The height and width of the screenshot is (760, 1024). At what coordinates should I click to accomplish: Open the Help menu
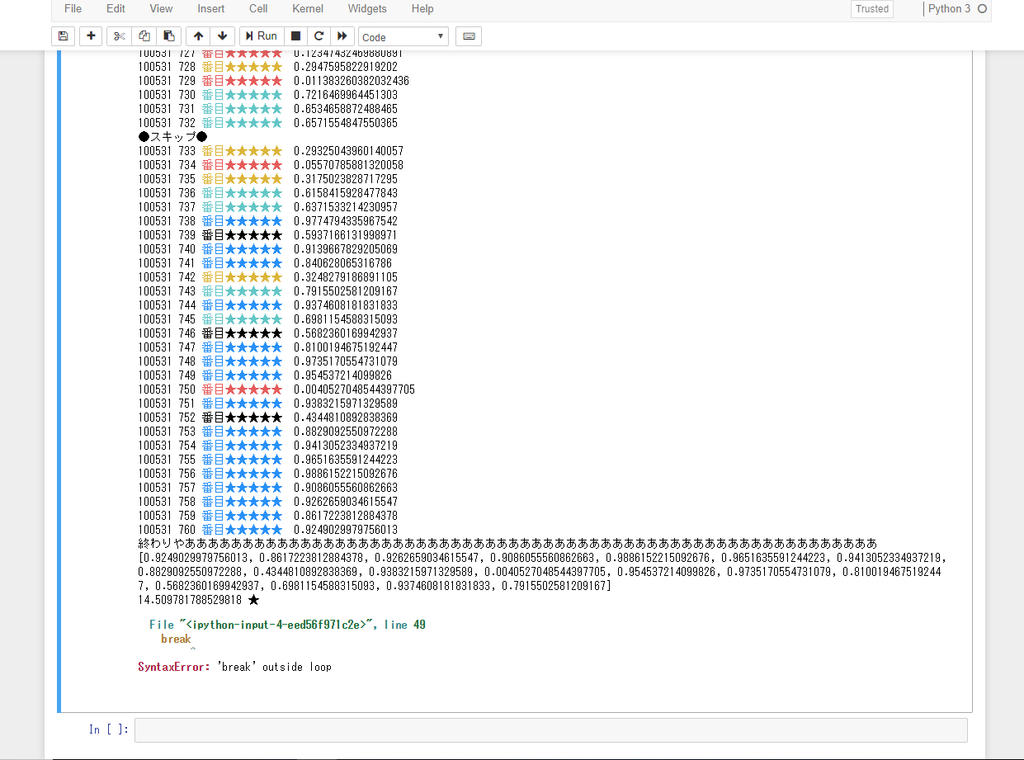(x=422, y=8)
